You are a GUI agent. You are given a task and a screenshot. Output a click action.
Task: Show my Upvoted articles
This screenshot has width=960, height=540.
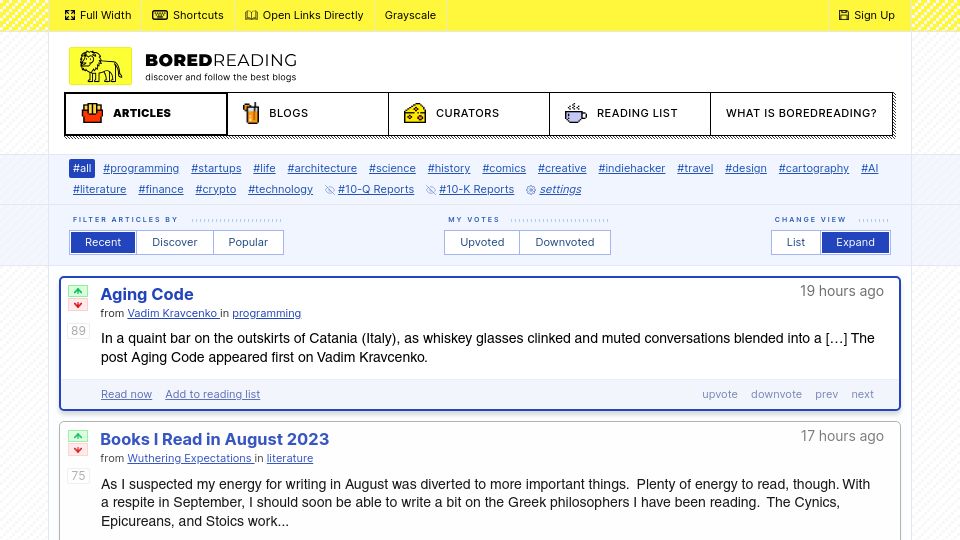point(482,242)
